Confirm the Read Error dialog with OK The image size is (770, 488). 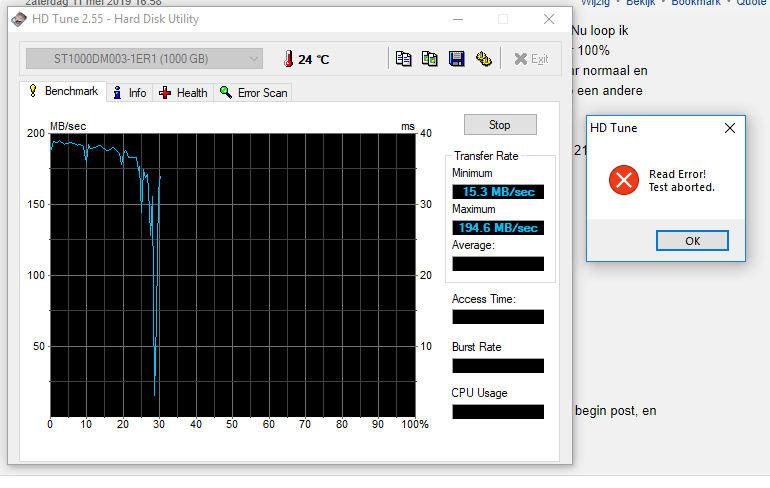(692, 241)
